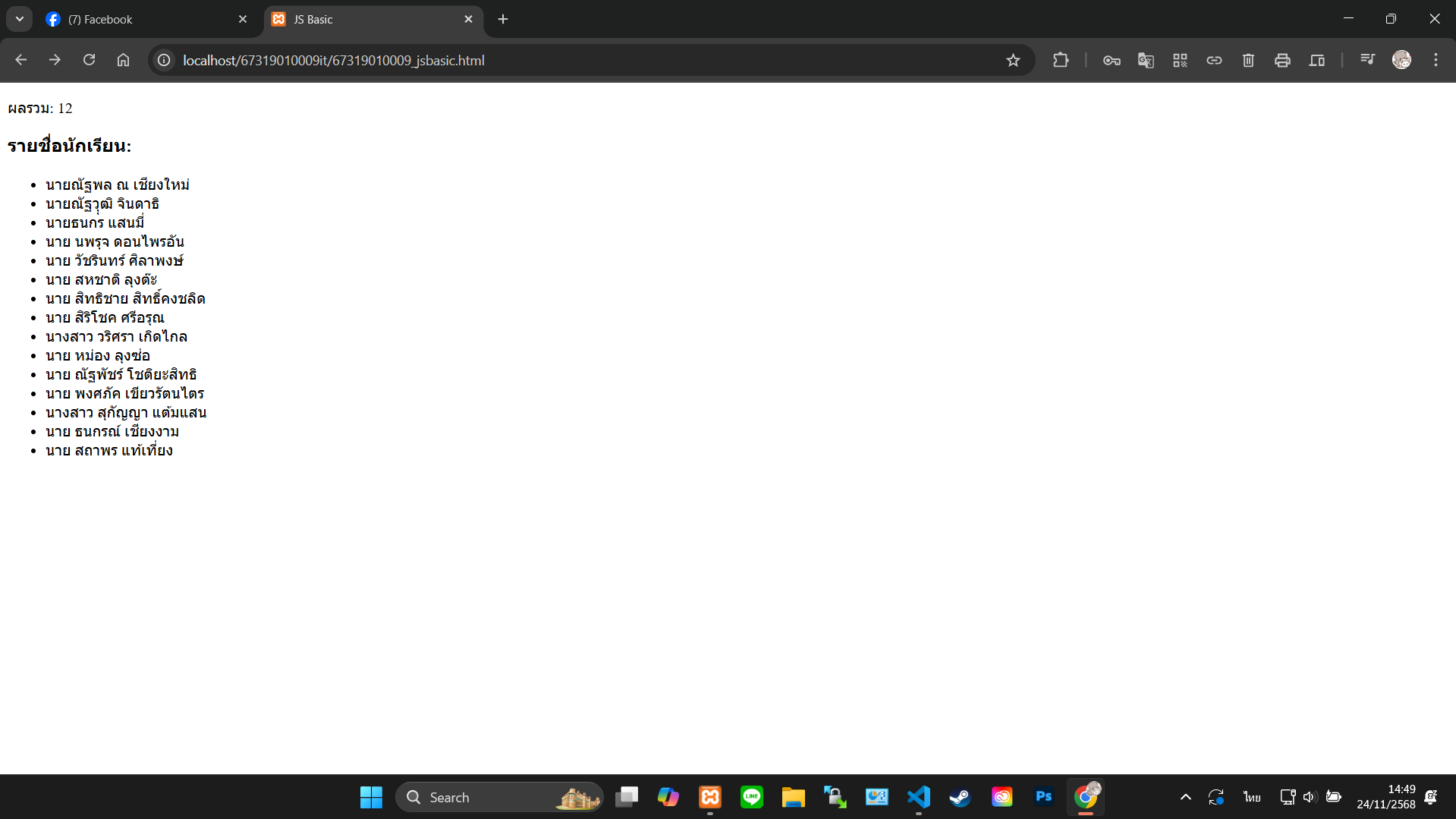The height and width of the screenshot is (819, 1456).
Task: Launch Visual Studio Code from taskbar
Action: pos(918,797)
